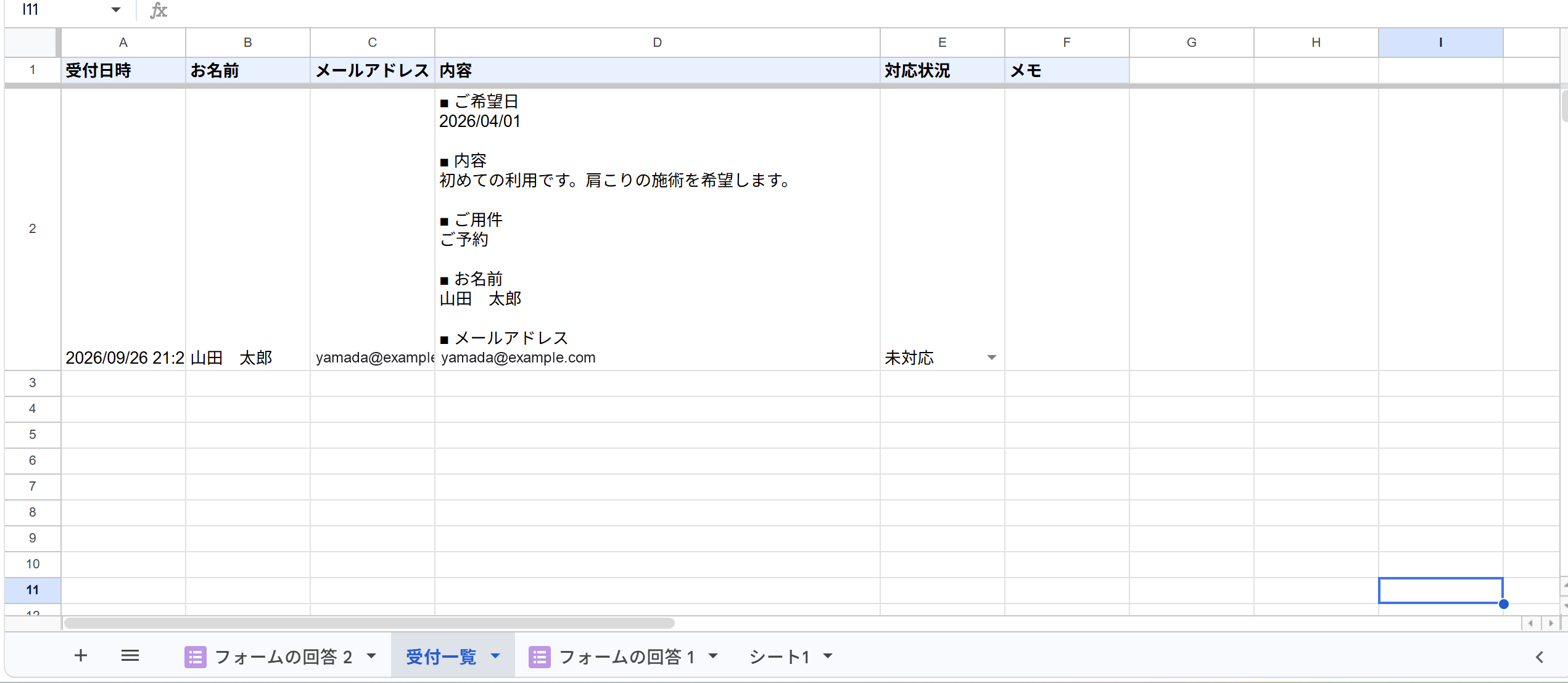Select column D header
Screen dimensions: 1568x683
click(x=658, y=43)
